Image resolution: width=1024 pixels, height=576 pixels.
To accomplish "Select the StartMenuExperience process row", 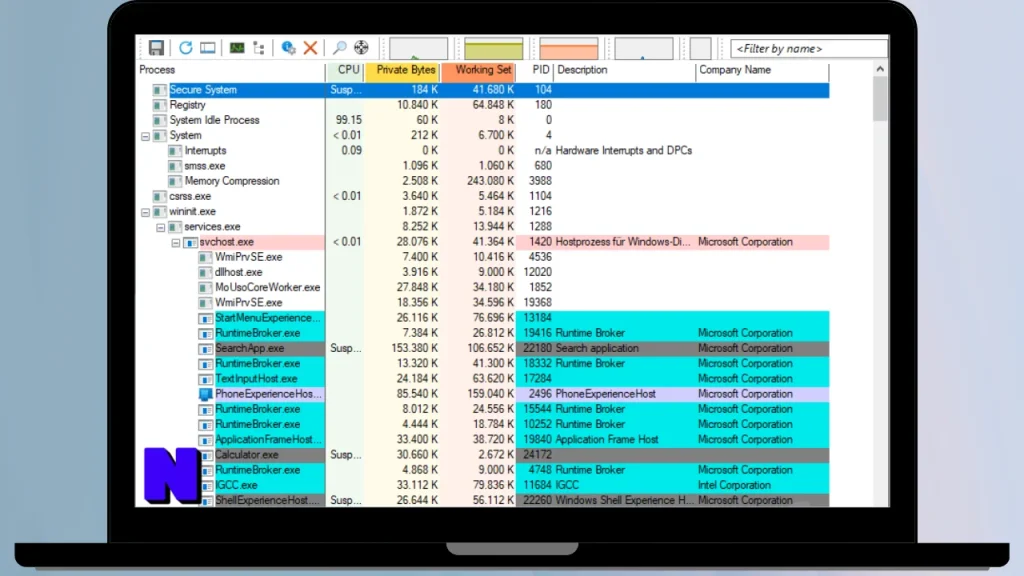I will (x=483, y=318).
